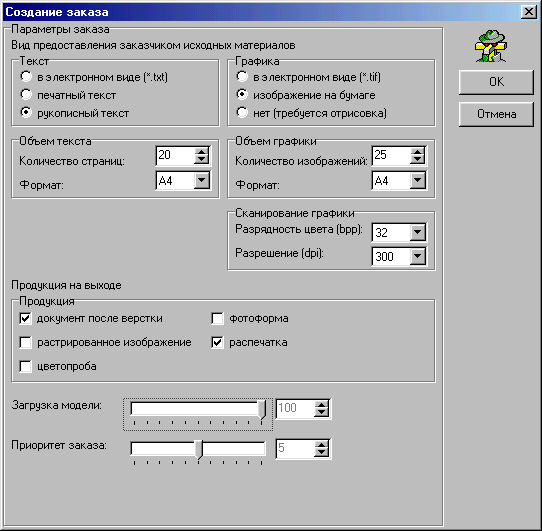542x531 pixels.
Task: Click the Количество страниц input field
Action: click(x=176, y=155)
